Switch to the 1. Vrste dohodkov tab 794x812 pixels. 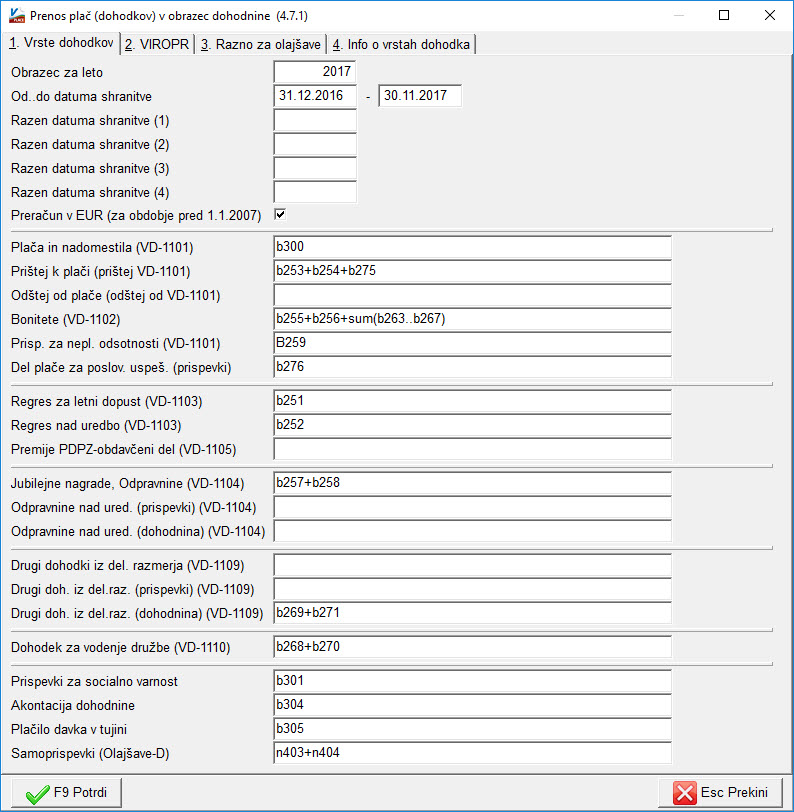pyautogui.click(x=61, y=42)
